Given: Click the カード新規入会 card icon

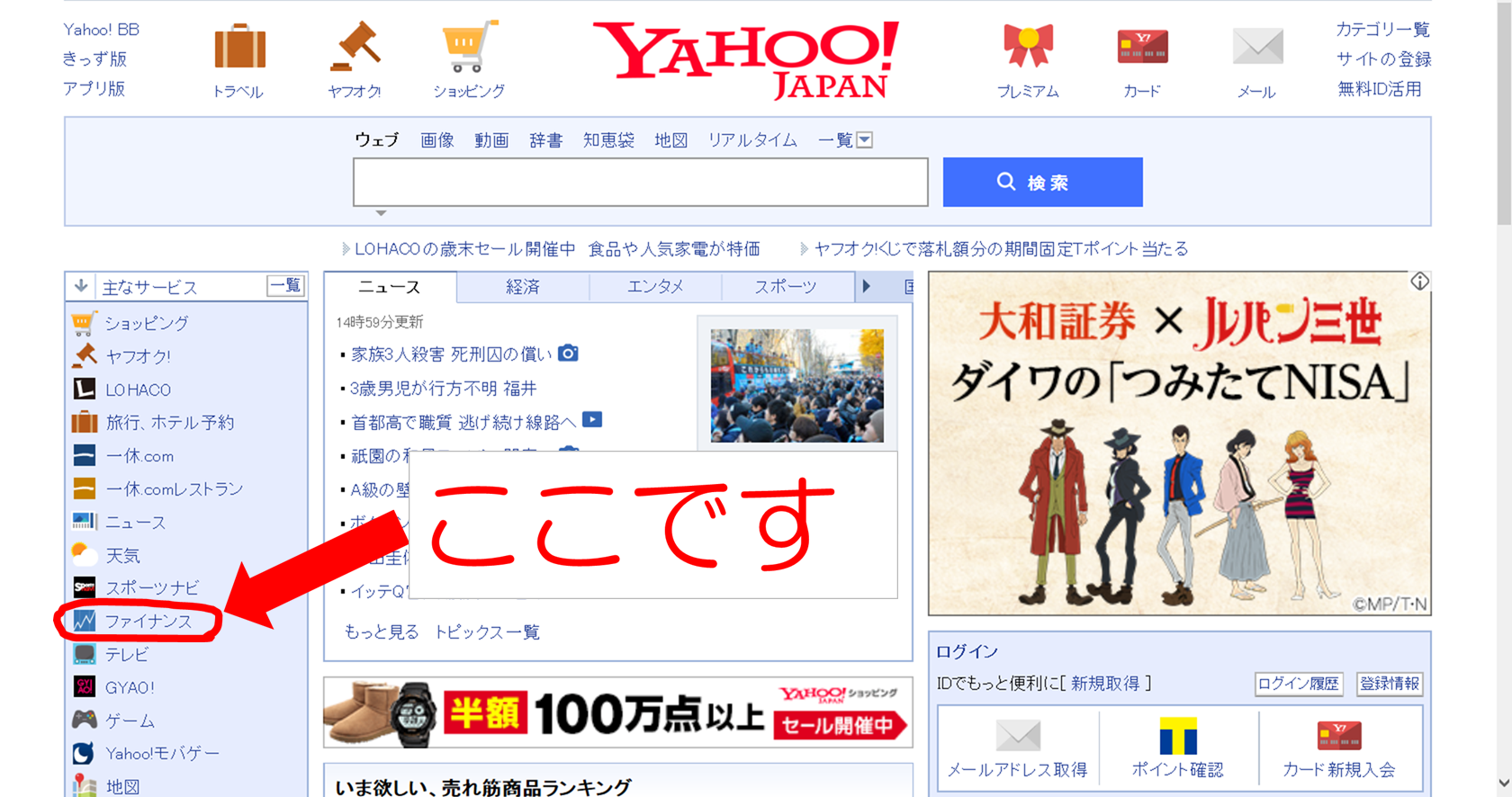Looking at the screenshot, I should click(1338, 736).
